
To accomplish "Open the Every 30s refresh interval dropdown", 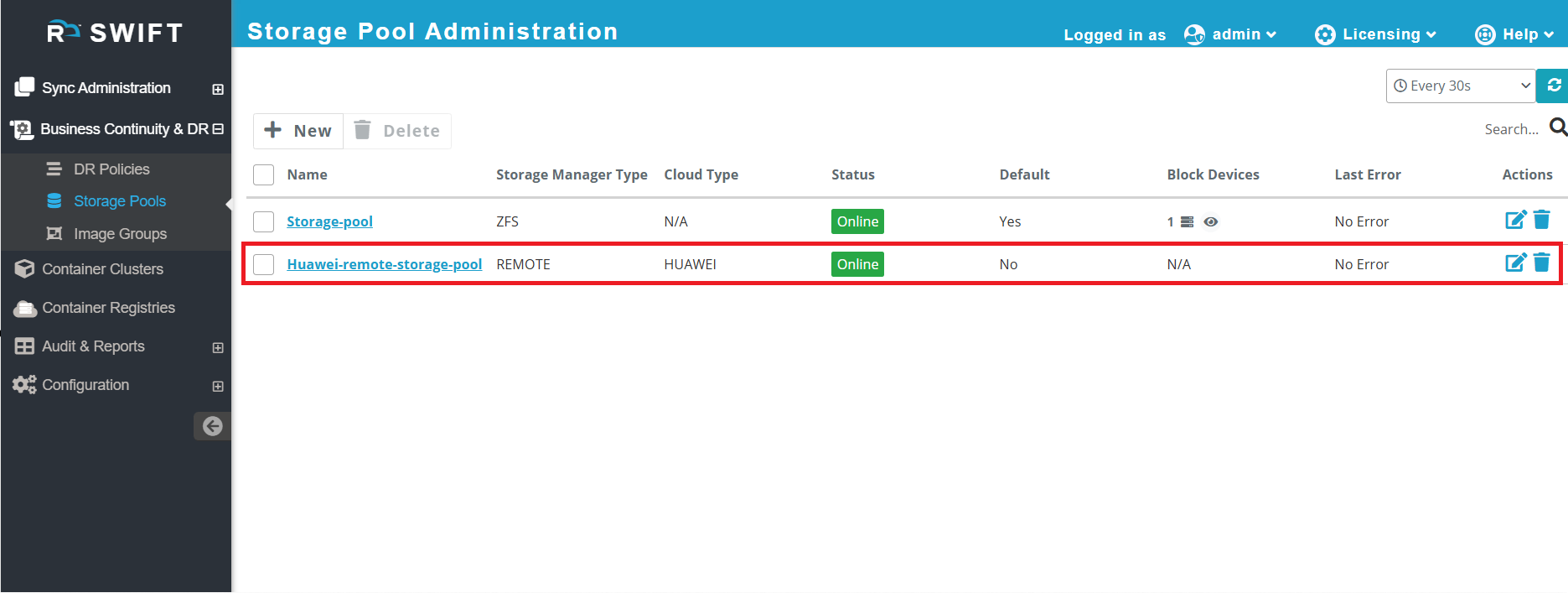I will (1460, 86).
